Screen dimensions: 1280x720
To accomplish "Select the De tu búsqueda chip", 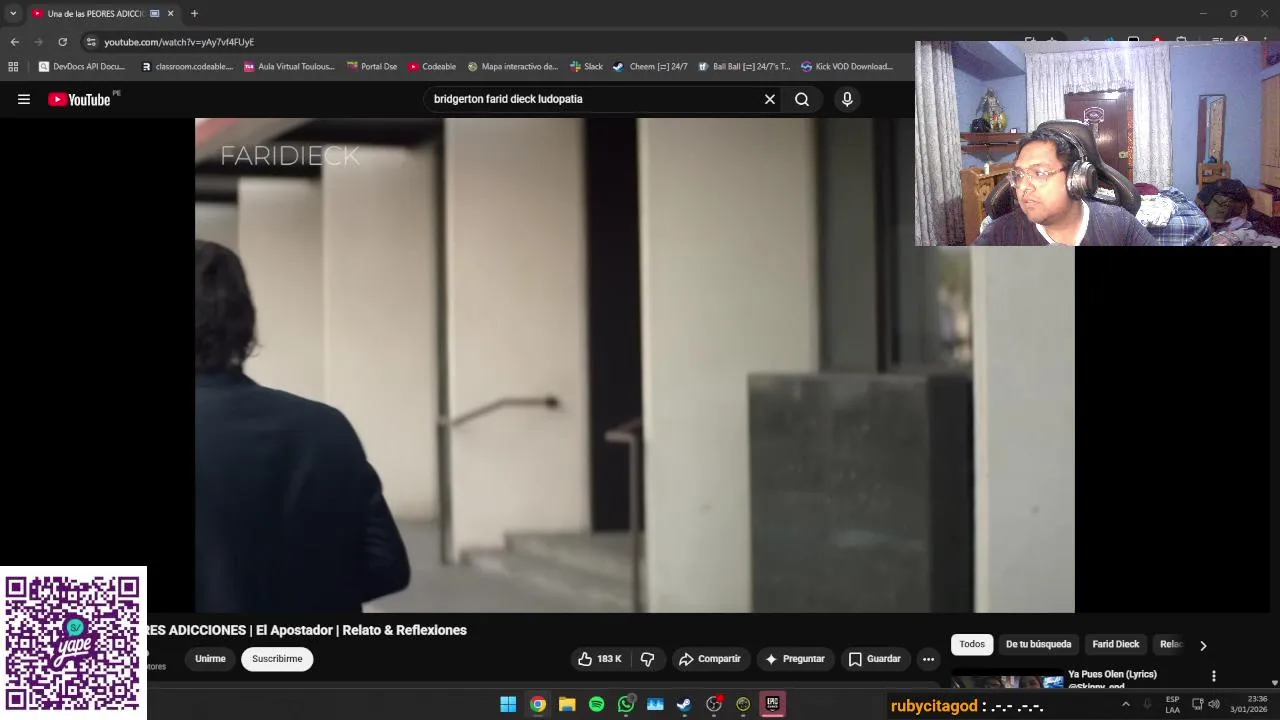I will (1038, 644).
